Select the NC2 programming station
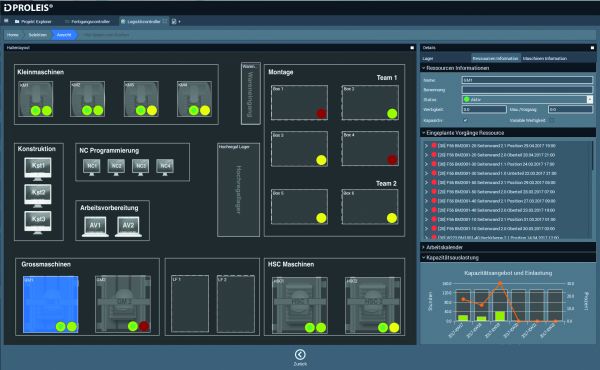This screenshot has width=600, height=370. click(x=116, y=167)
